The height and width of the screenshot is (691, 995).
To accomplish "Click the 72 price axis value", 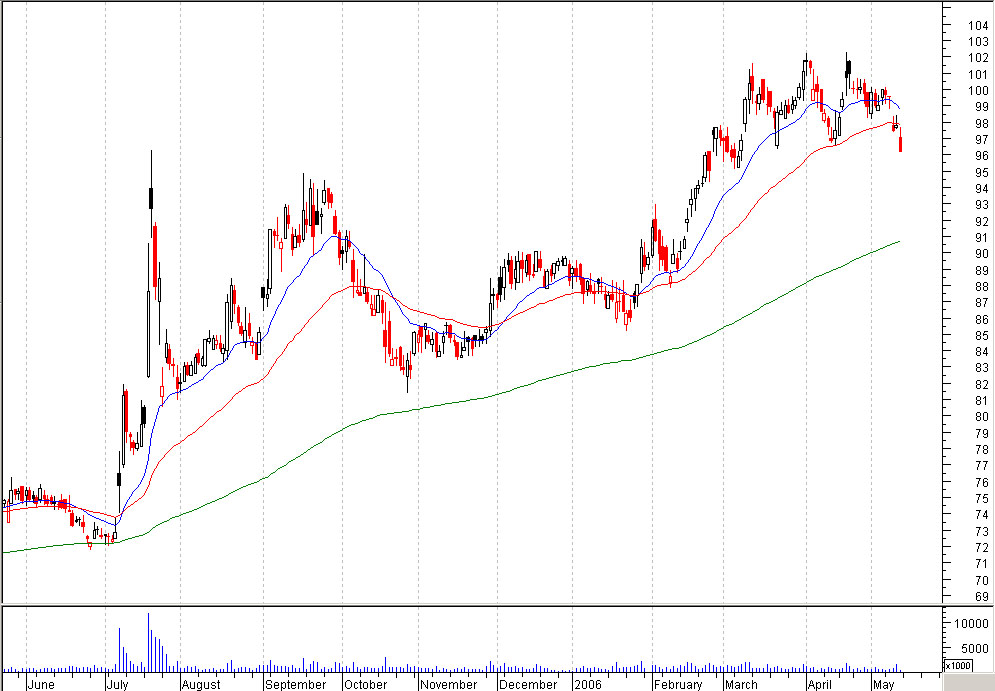I will click(x=982, y=547).
